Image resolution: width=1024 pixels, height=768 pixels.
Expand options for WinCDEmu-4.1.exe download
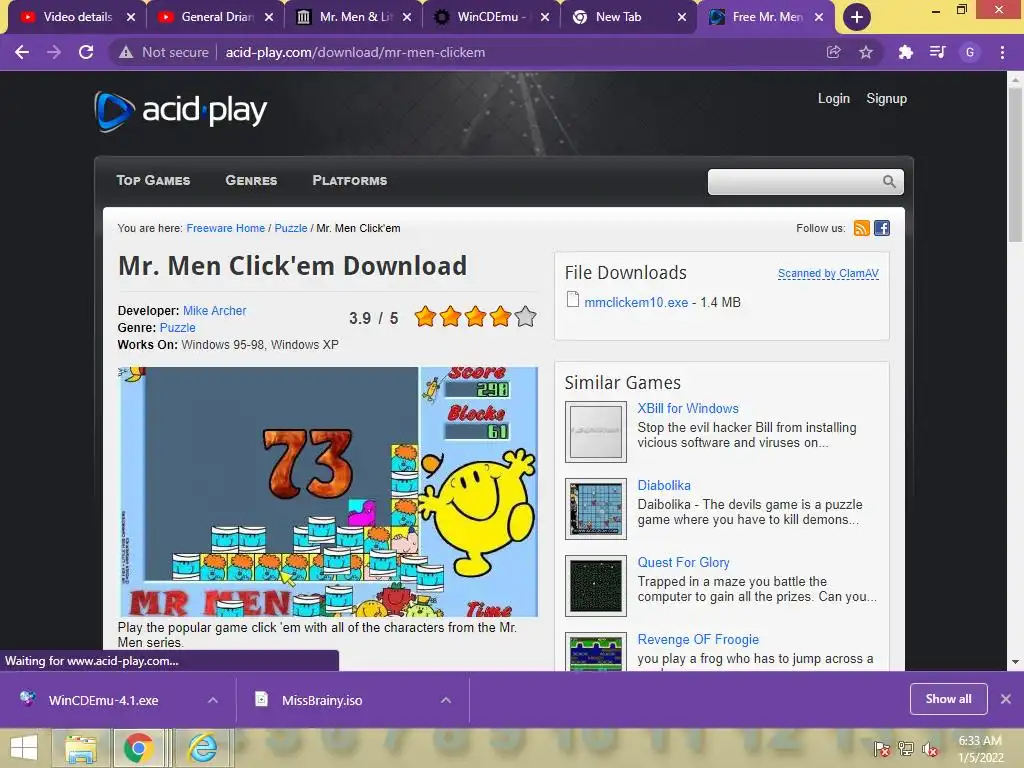coord(212,700)
